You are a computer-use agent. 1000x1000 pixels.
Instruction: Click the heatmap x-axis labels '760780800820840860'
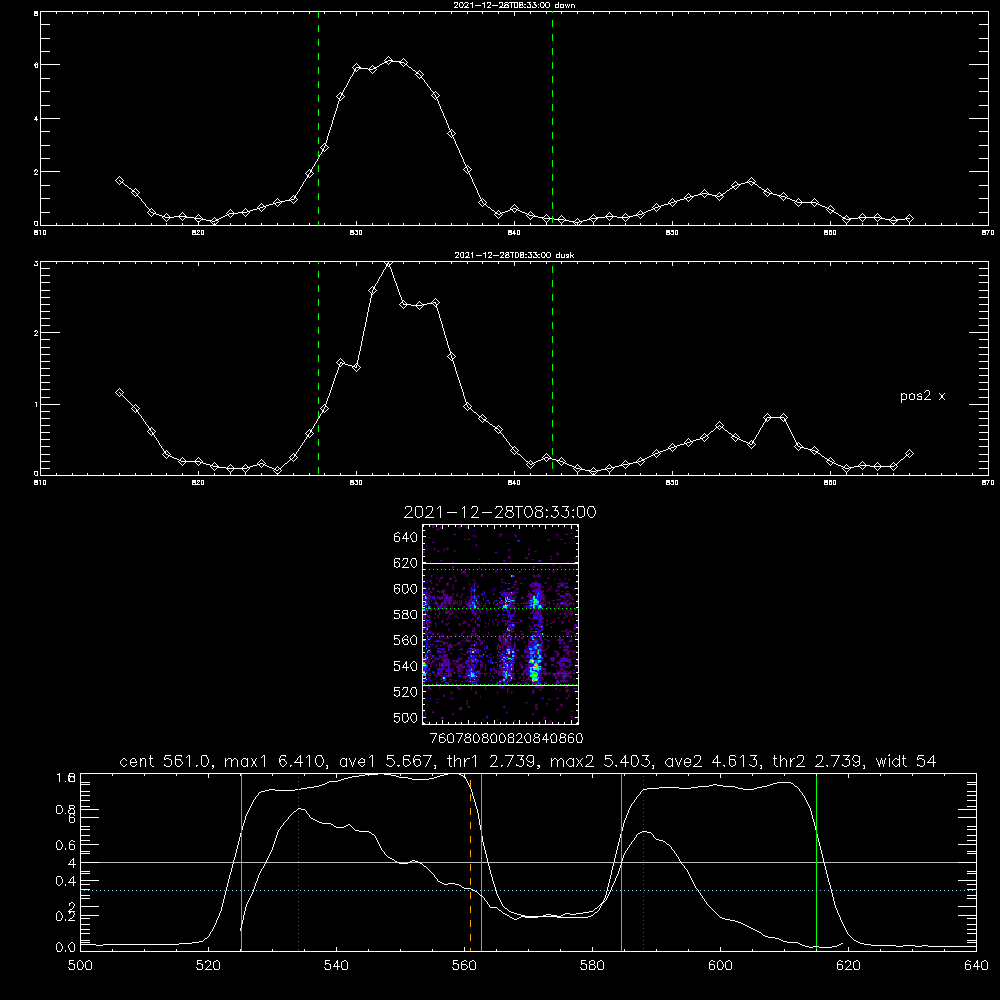click(x=506, y=738)
